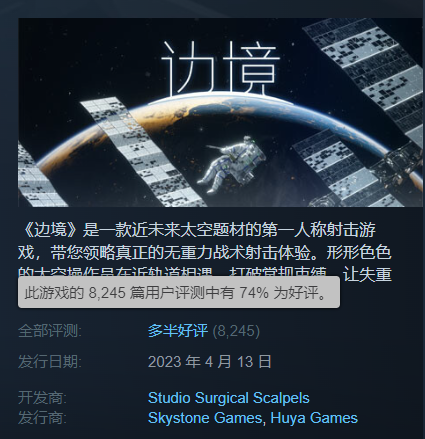425x439 pixels.
Task: Click the 边境 header artwork image
Action: [220, 112]
